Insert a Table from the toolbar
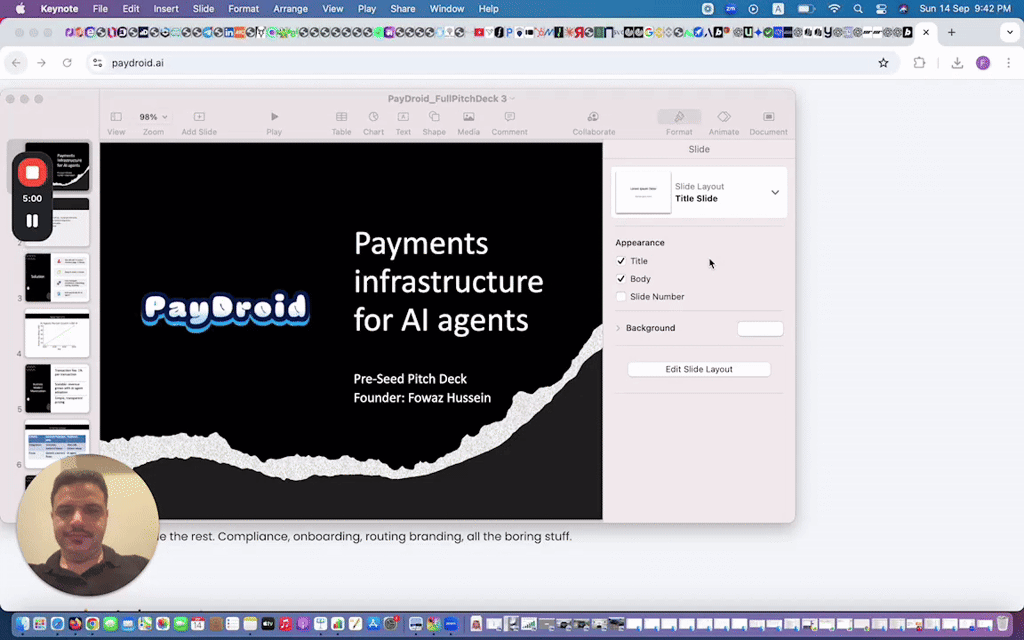 tap(341, 123)
